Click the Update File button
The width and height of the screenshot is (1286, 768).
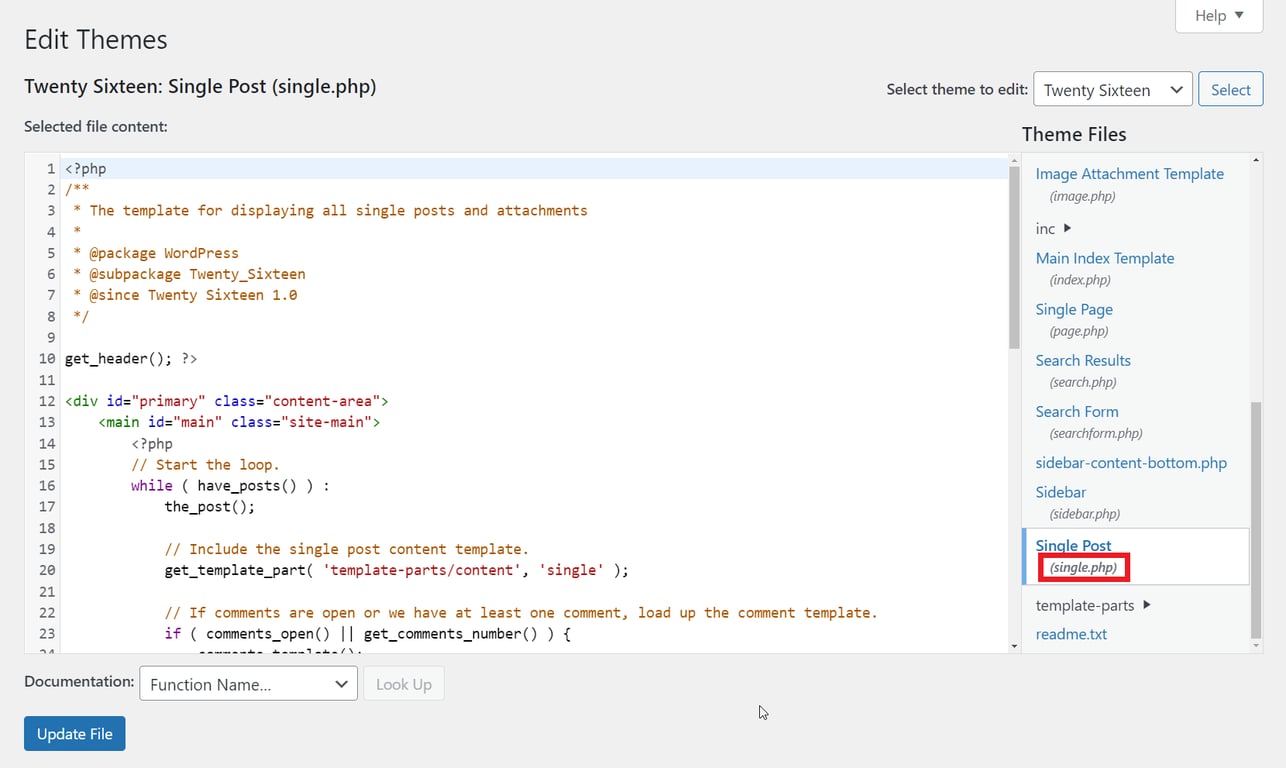tap(74, 733)
